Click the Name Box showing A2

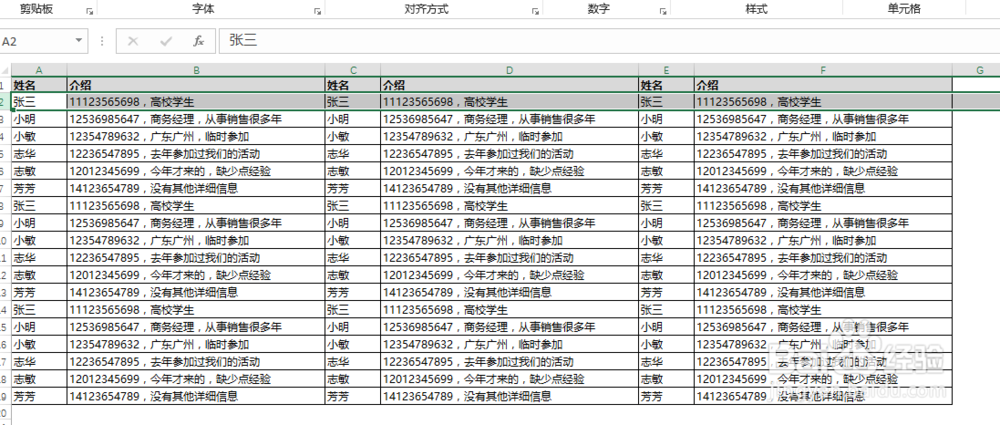coord(37,41)
